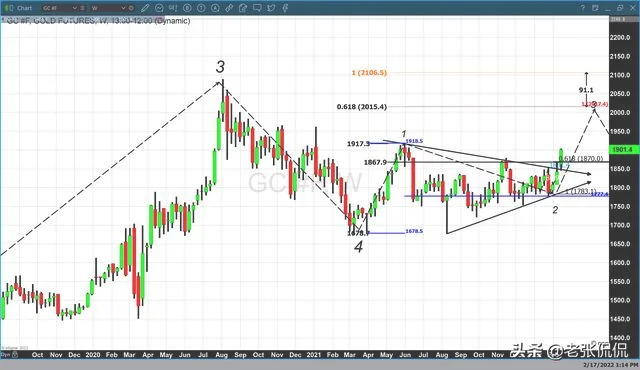Viewport: 640px width, 370px height.
Task: Open the share/export chart icon
Action: click(x=243, y=8)
